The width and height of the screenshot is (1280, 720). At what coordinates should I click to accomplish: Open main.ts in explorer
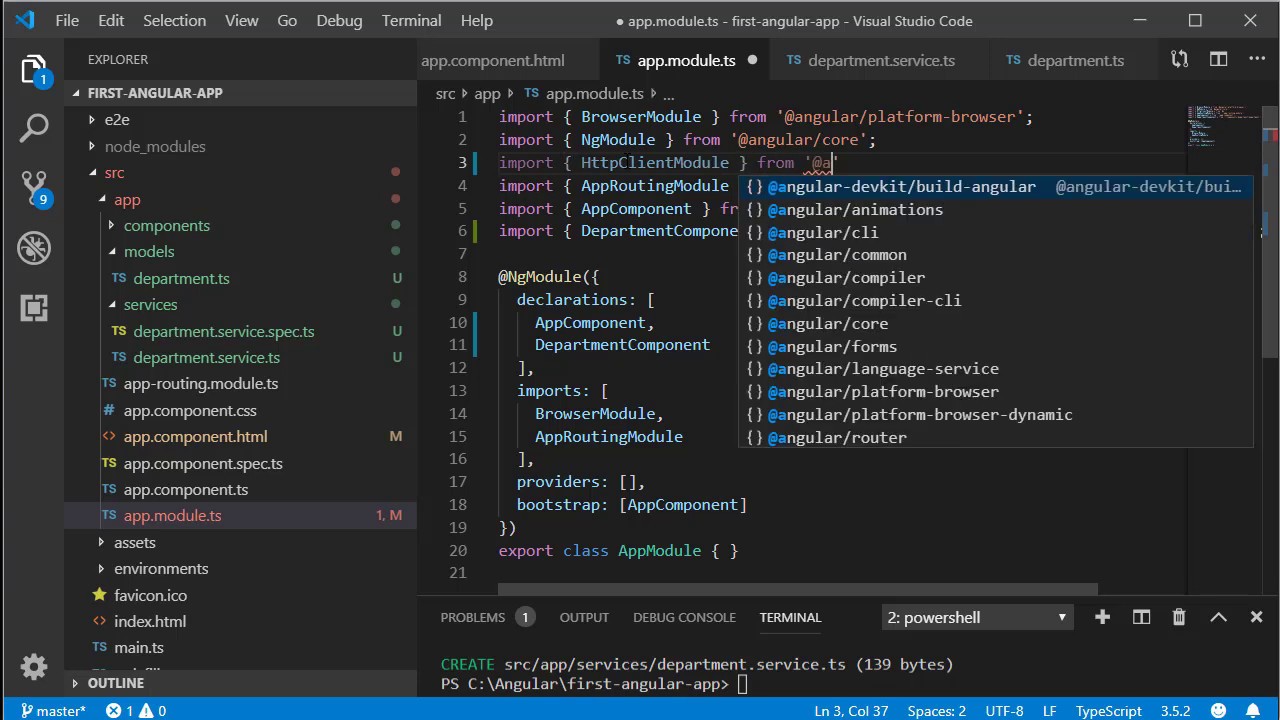click(x=138, y=648)
